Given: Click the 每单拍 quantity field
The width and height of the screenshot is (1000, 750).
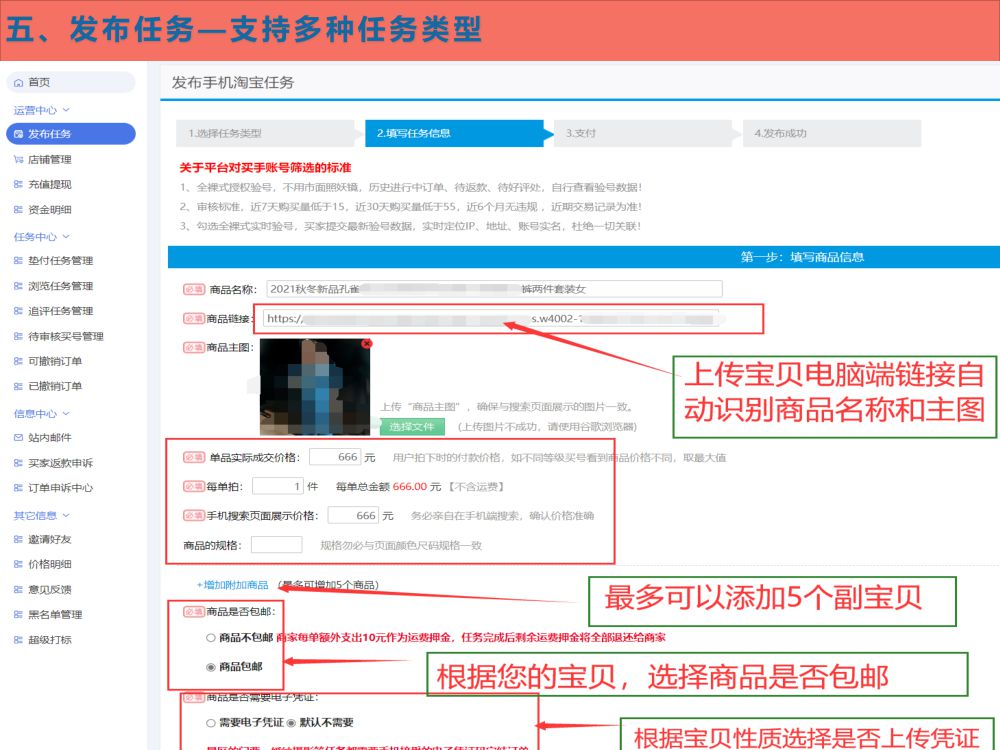Looking at the screenshot, I should pos(278,487).
